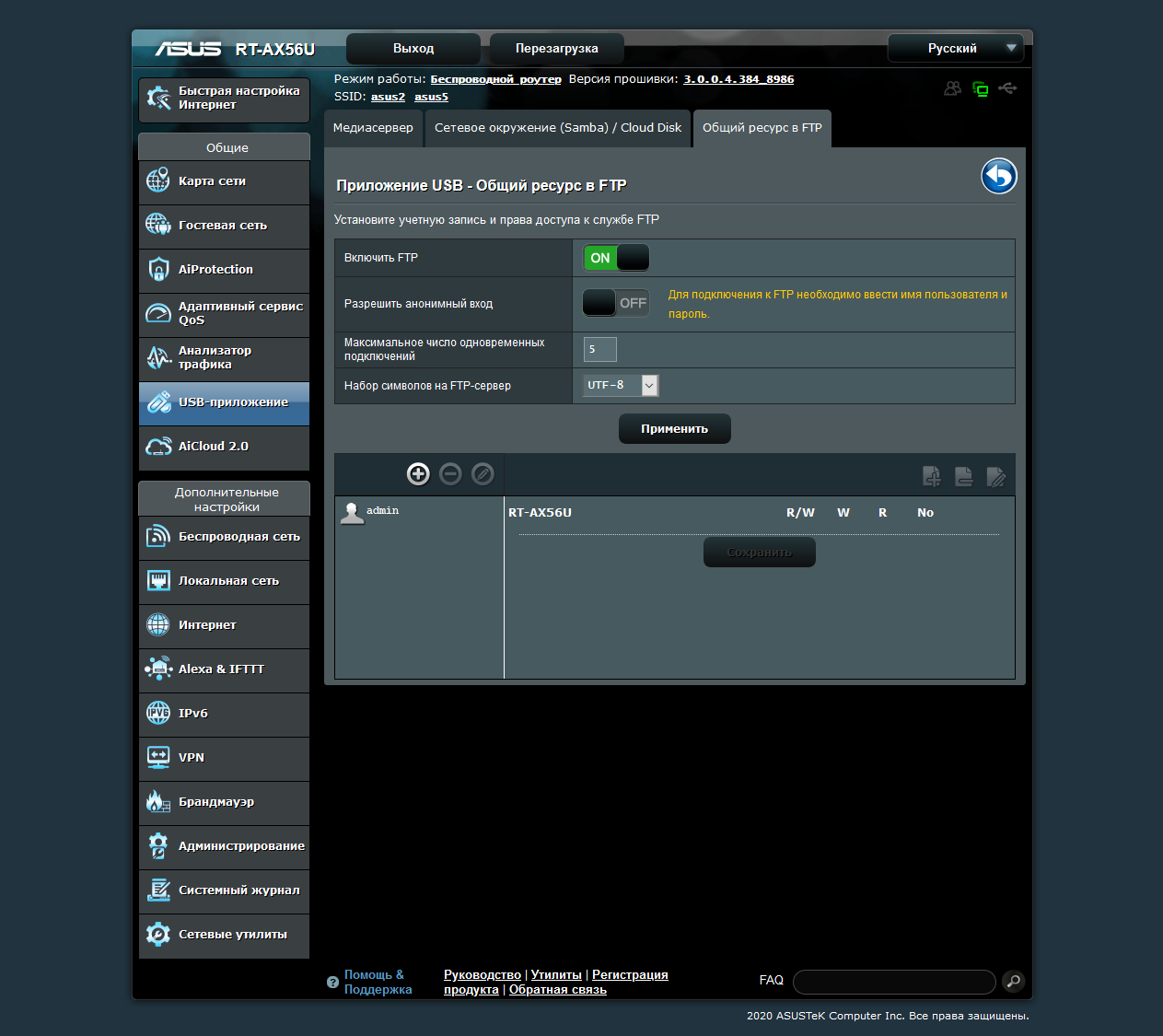Screen dimensions: 1163x1036
Task: Click the Применить button
Action: (675, 428)
